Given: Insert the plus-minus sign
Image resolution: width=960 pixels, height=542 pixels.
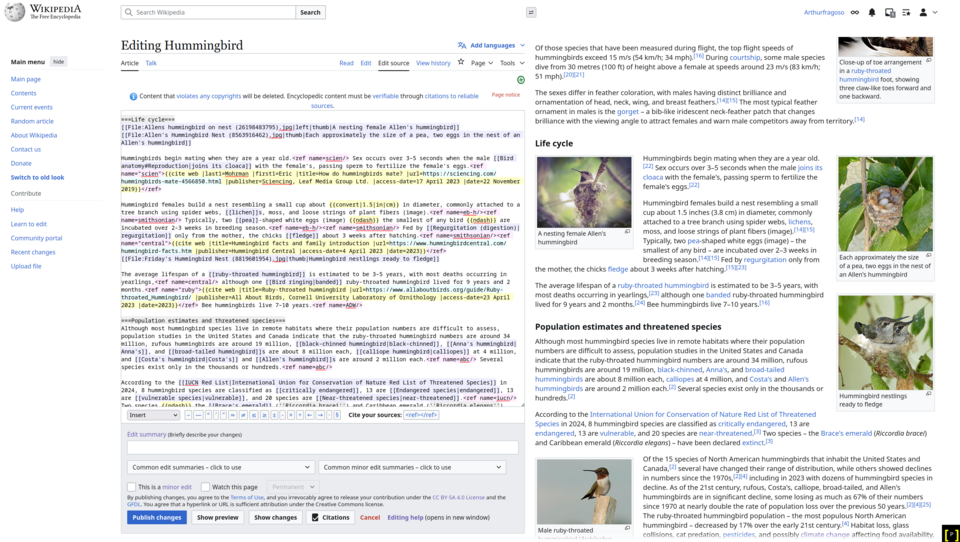Looking at the screenshot, I should click(x=274, y=415).
